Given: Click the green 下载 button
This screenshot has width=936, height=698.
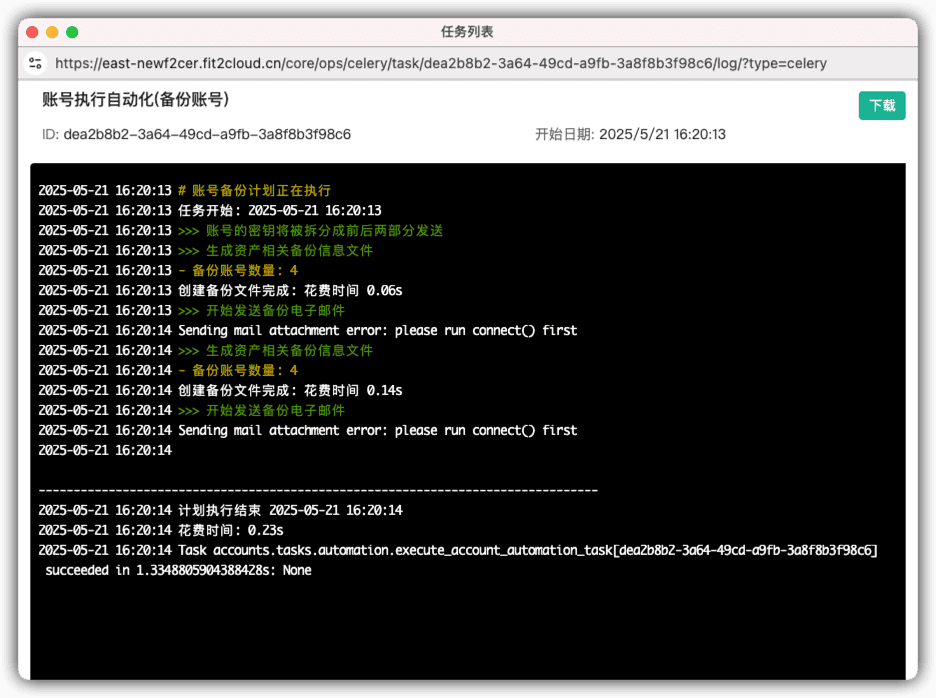Looking at the screenshot, I should pos(882,106).
